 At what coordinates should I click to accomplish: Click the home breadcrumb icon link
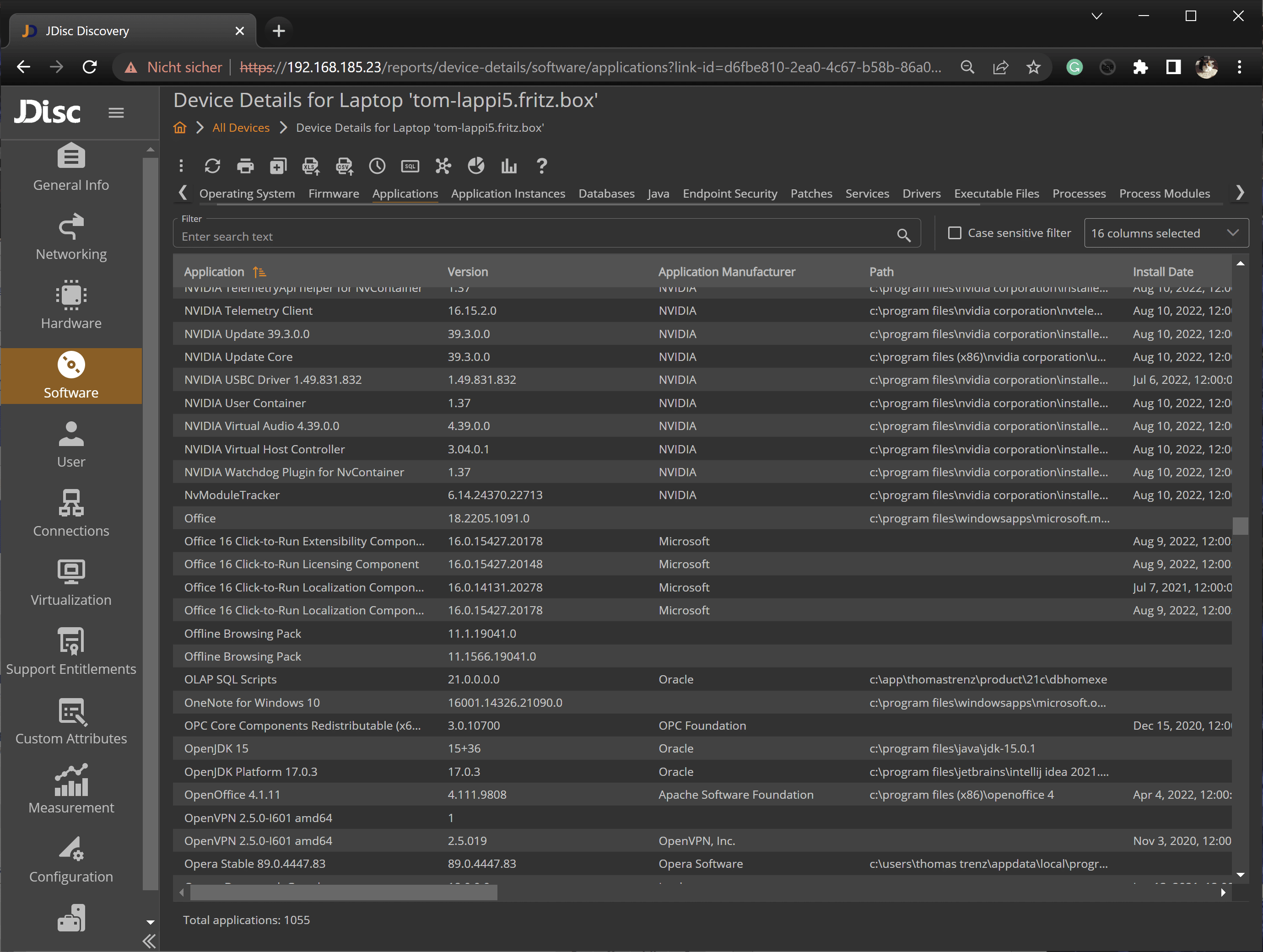click(x=180, y=128)
